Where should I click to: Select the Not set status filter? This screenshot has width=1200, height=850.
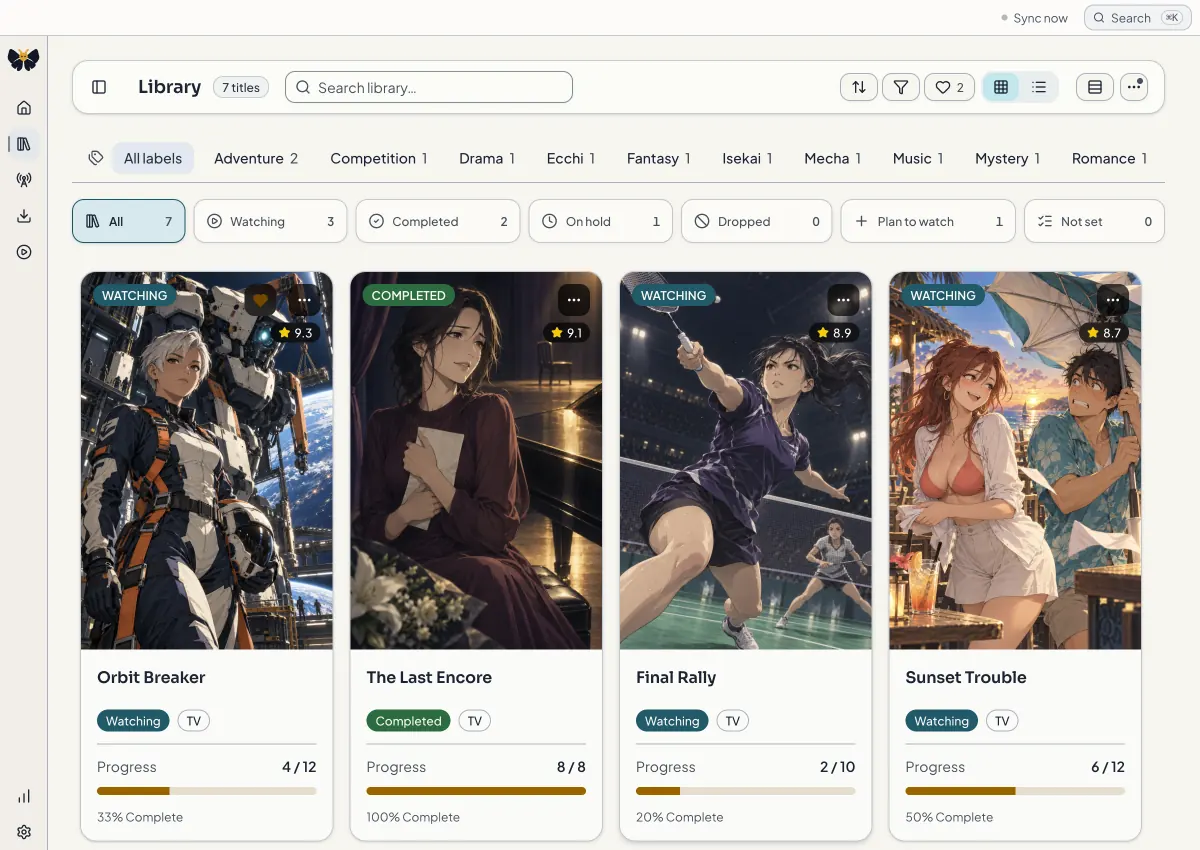tap(1094, 221)
